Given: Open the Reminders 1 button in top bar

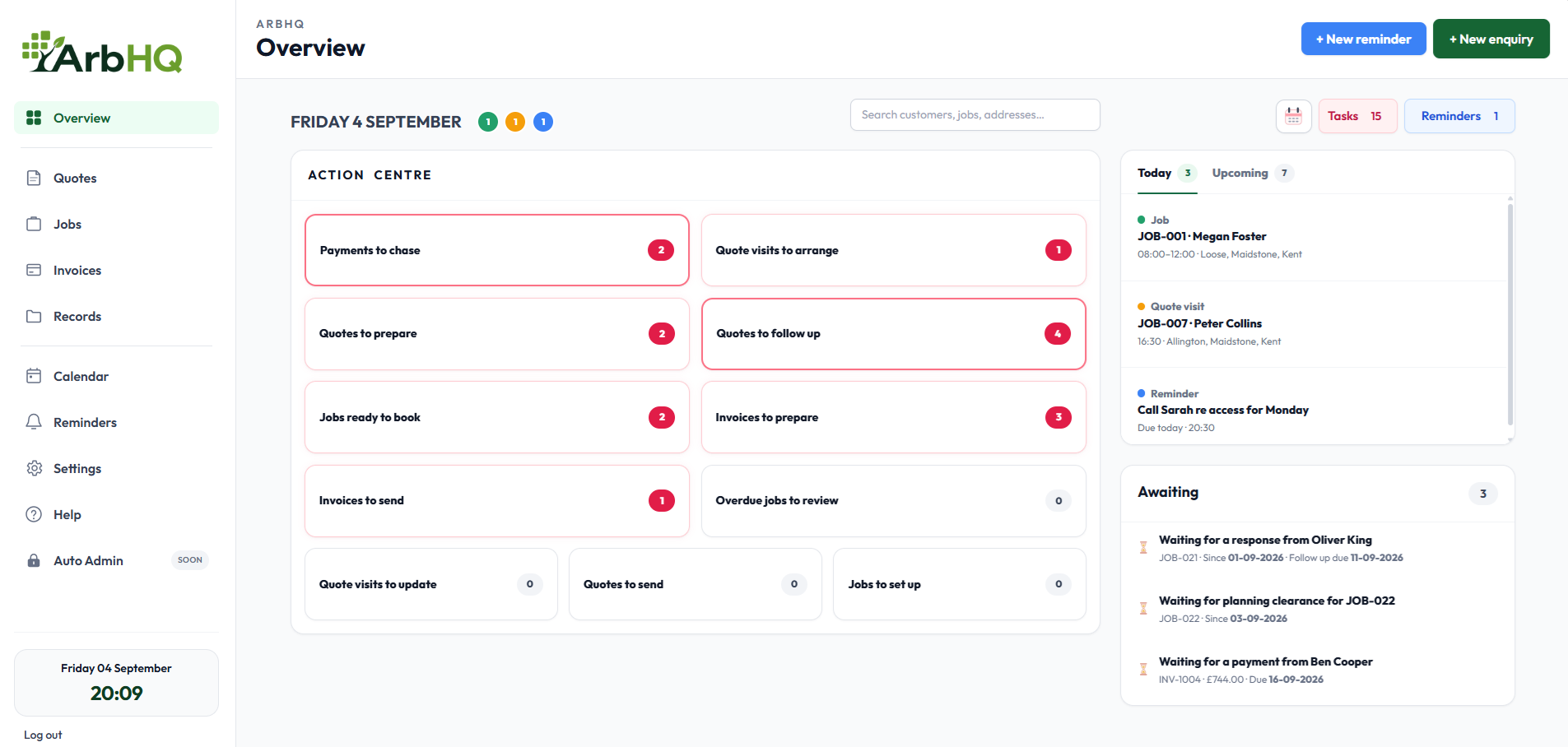Looking at the screenshot, I should tap(1459, 116).
